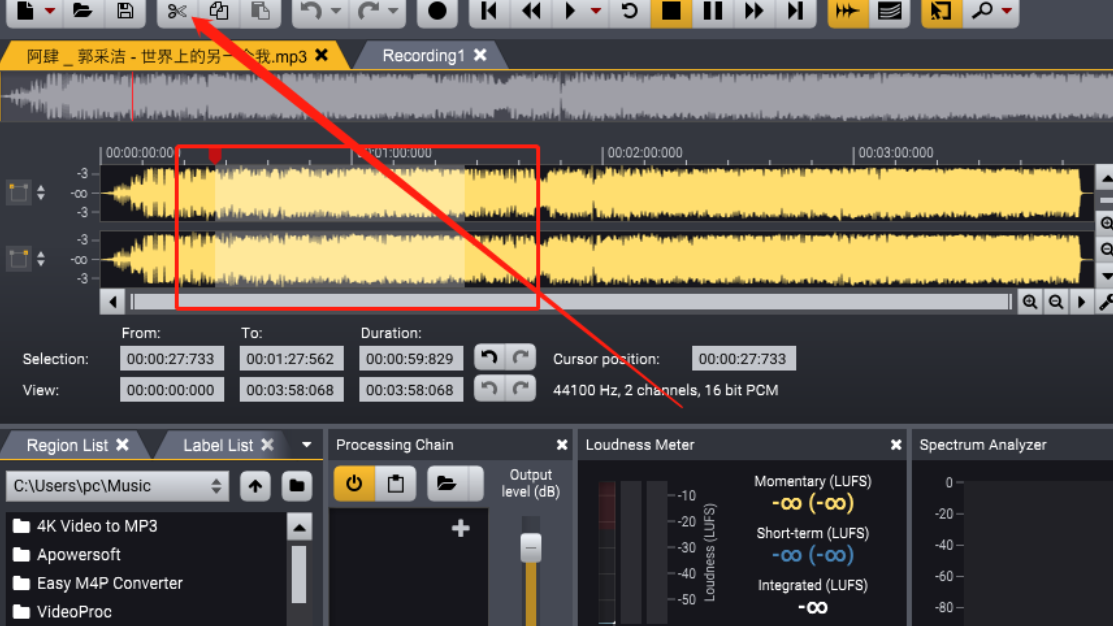Open the undo history dropdown arrow

click(336, 11)
